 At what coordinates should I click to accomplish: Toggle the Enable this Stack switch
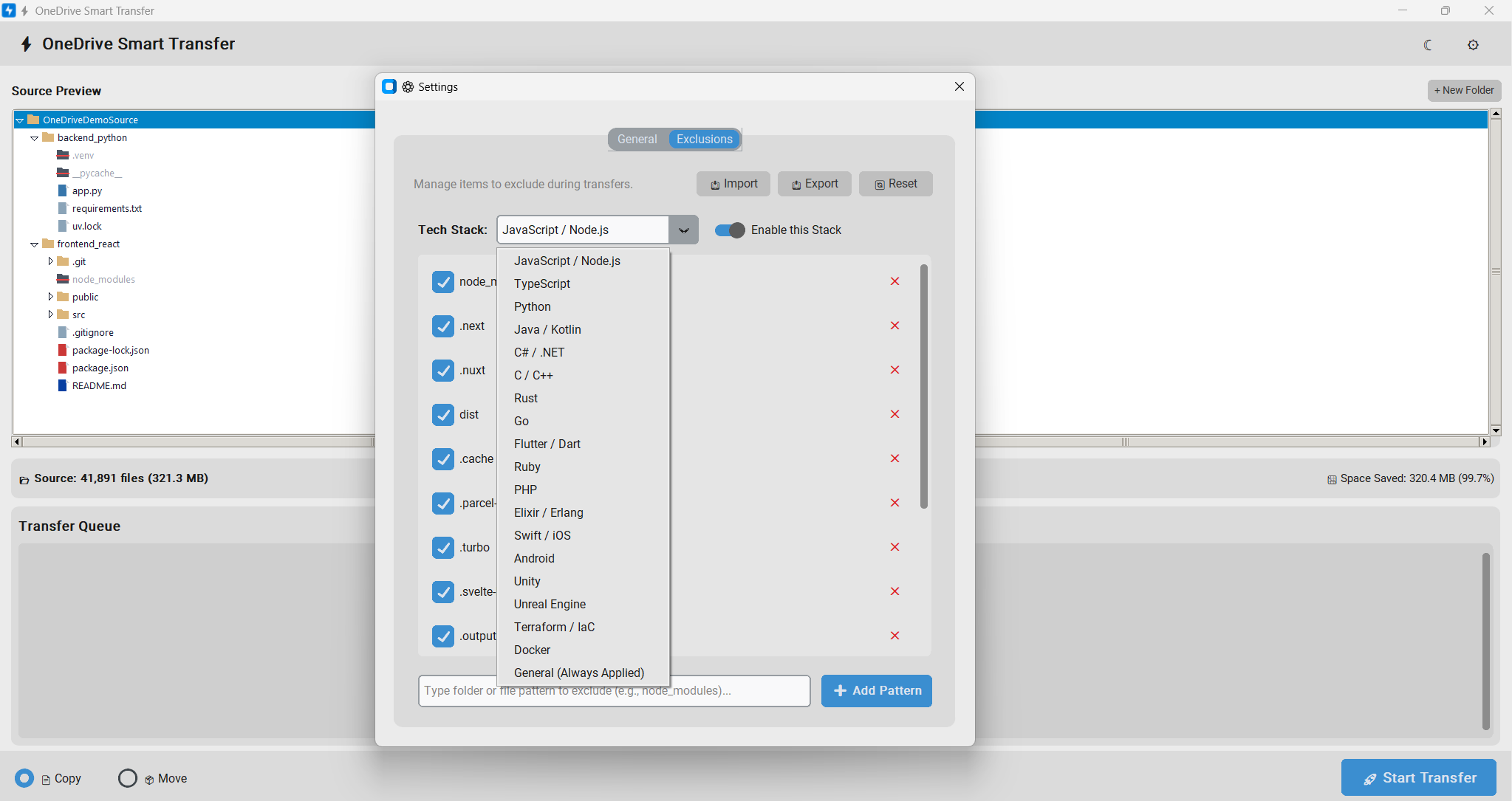tap(730, 230)
